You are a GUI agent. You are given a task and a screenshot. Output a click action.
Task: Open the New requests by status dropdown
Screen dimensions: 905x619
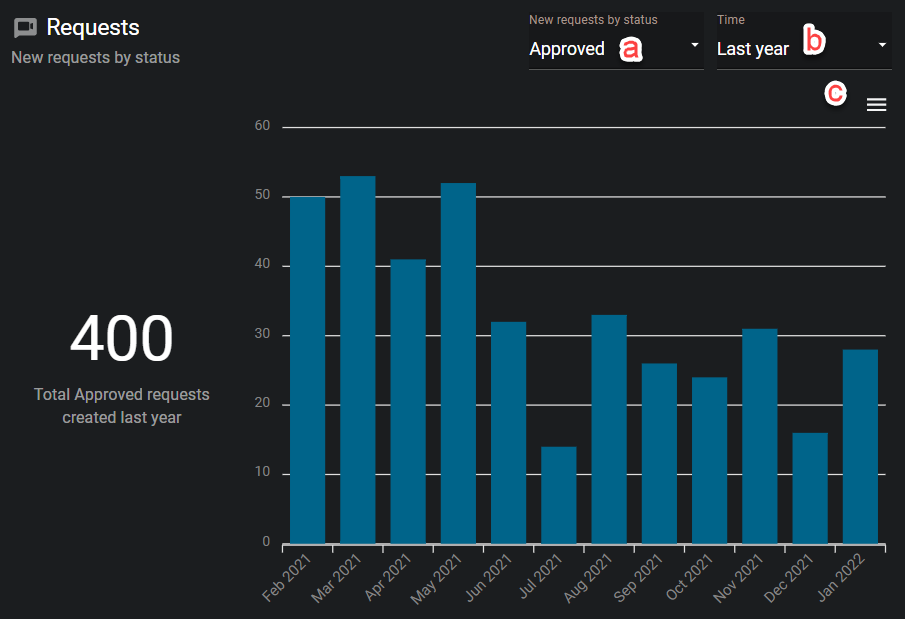point(616,42)
